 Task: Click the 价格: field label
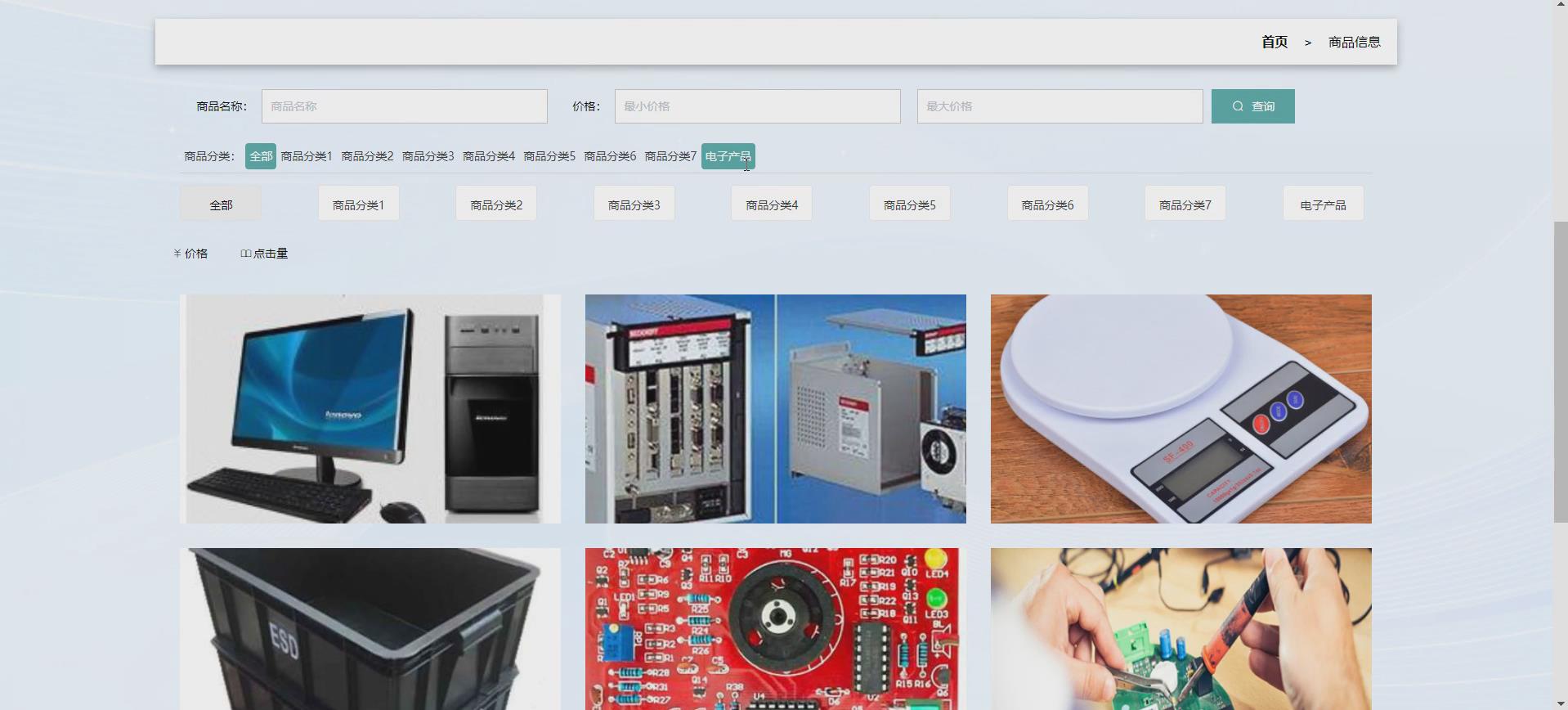pos(586,106)
